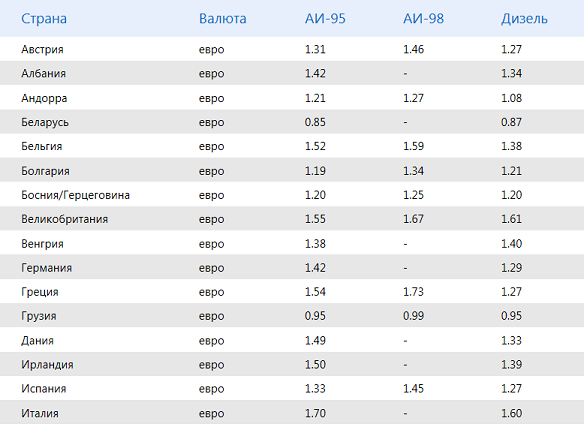This screenshot has width=584, height=430.
Task: Click the Страна column header
Action: [x=44, y=19]
